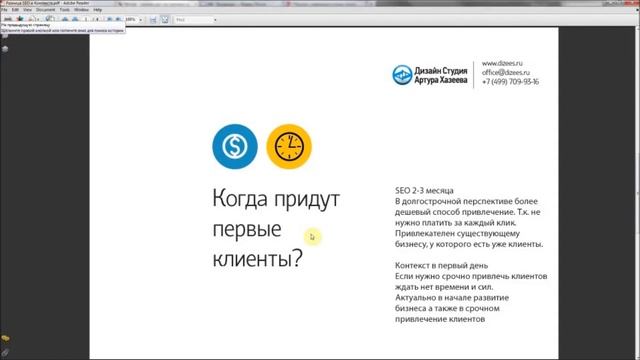Click the office@dizees.ru email address

(506, 72)
